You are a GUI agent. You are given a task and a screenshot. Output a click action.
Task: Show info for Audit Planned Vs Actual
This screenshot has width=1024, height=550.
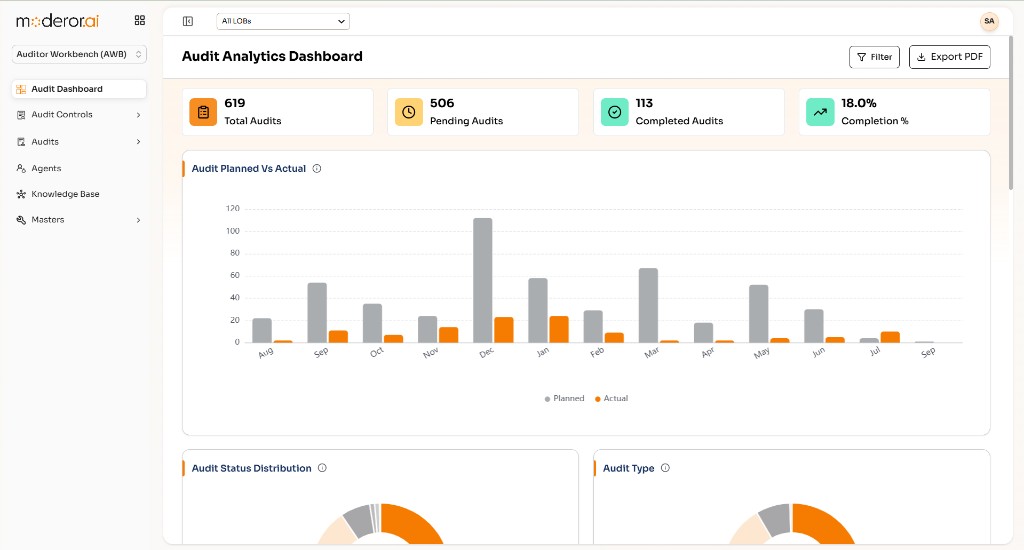tap(317, 169)
